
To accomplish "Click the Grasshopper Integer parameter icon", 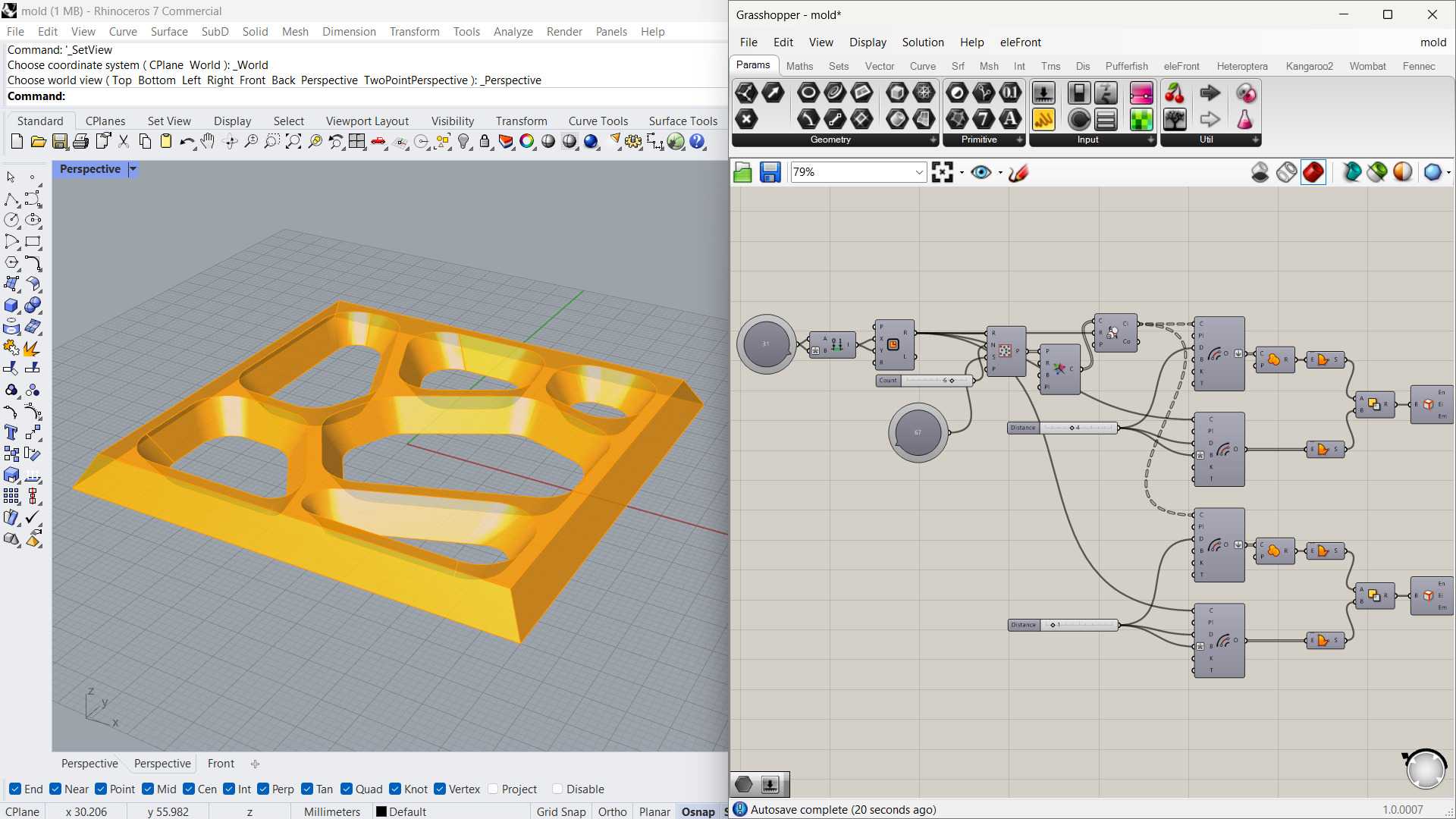I will click(984, 119).
